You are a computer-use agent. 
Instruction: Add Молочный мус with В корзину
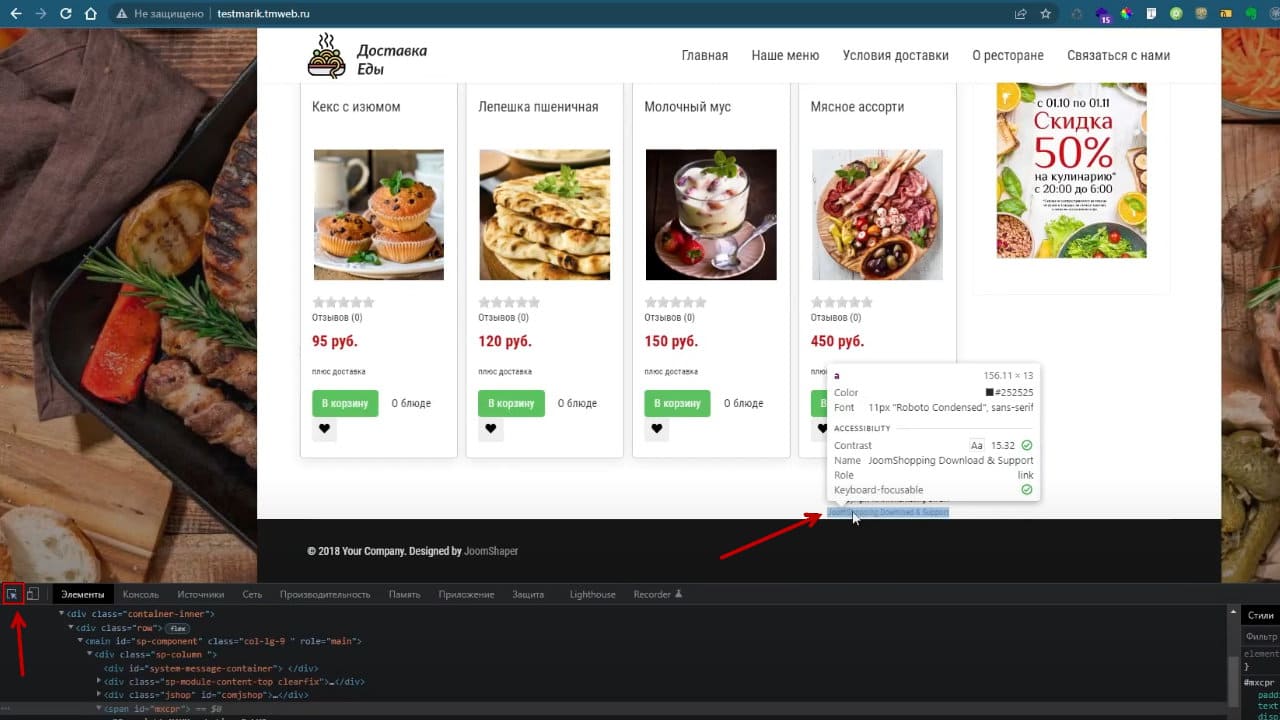pos(677,403)
